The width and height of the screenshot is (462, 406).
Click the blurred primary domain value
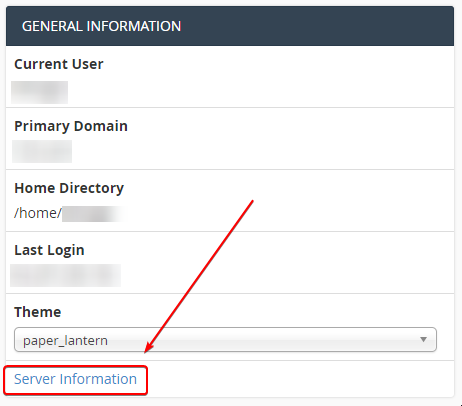click(42, 151)
